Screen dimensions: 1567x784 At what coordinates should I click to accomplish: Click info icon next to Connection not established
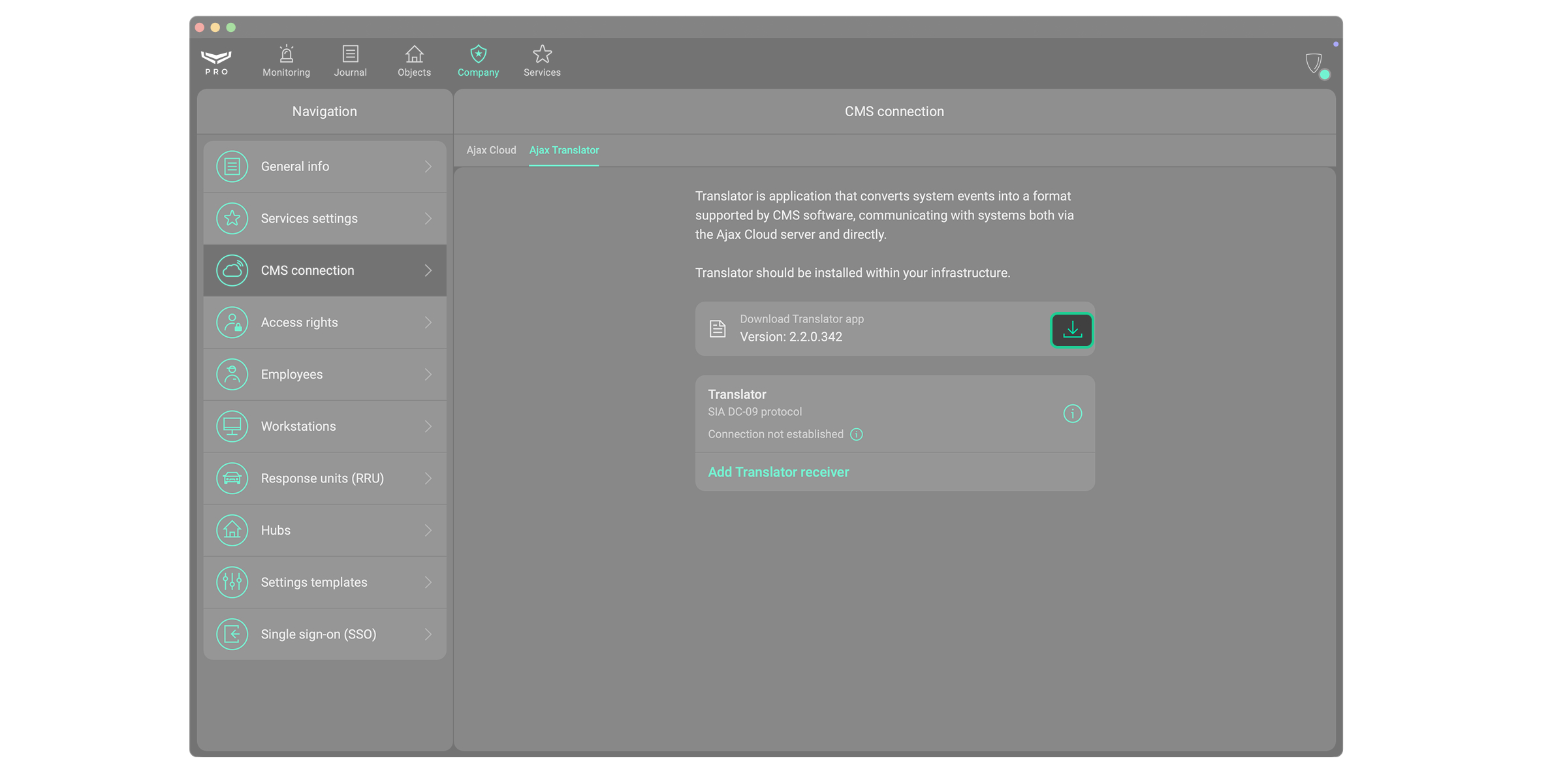coord(857,435)
